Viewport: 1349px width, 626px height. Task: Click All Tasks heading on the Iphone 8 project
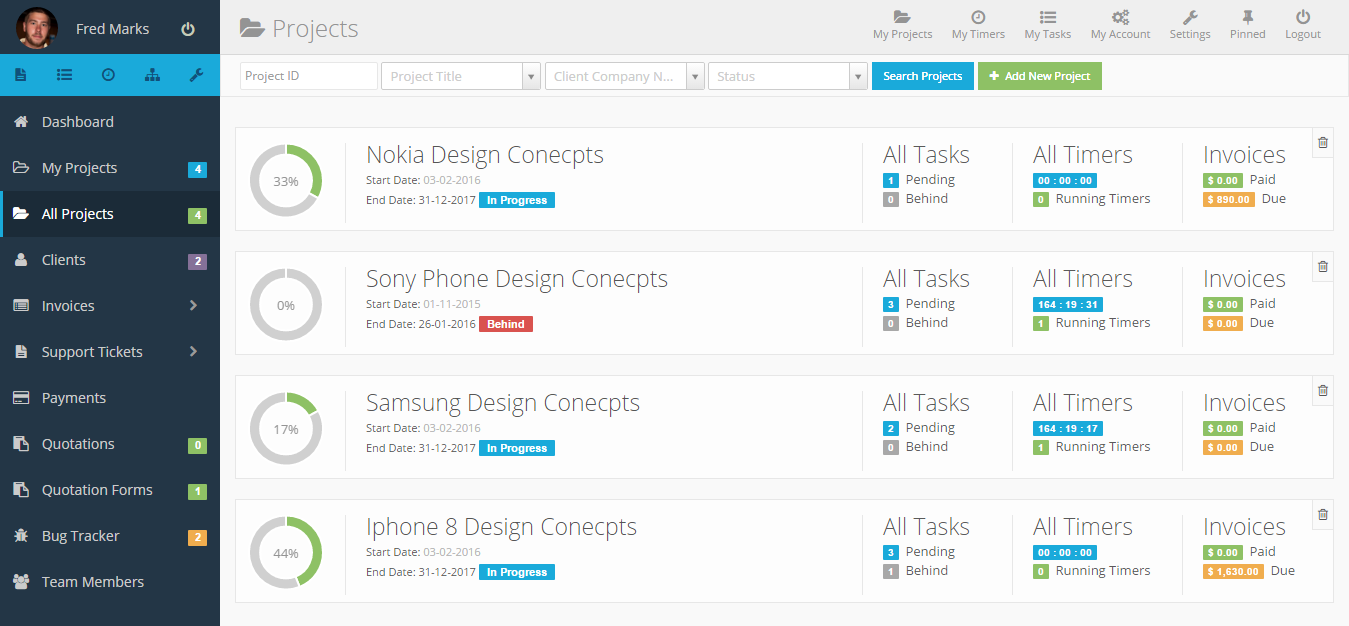click(x=926, y=527)
